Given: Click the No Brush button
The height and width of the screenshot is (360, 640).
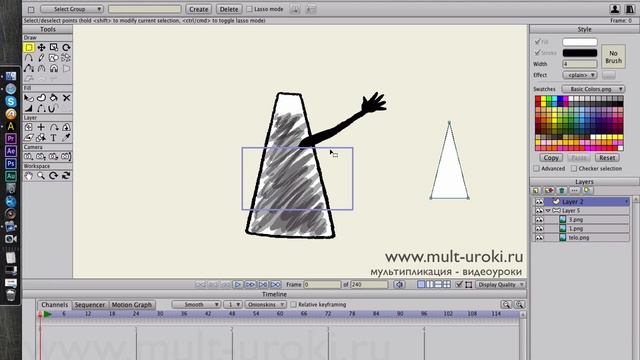Looking at the screenshot, I should click(613, 57).
